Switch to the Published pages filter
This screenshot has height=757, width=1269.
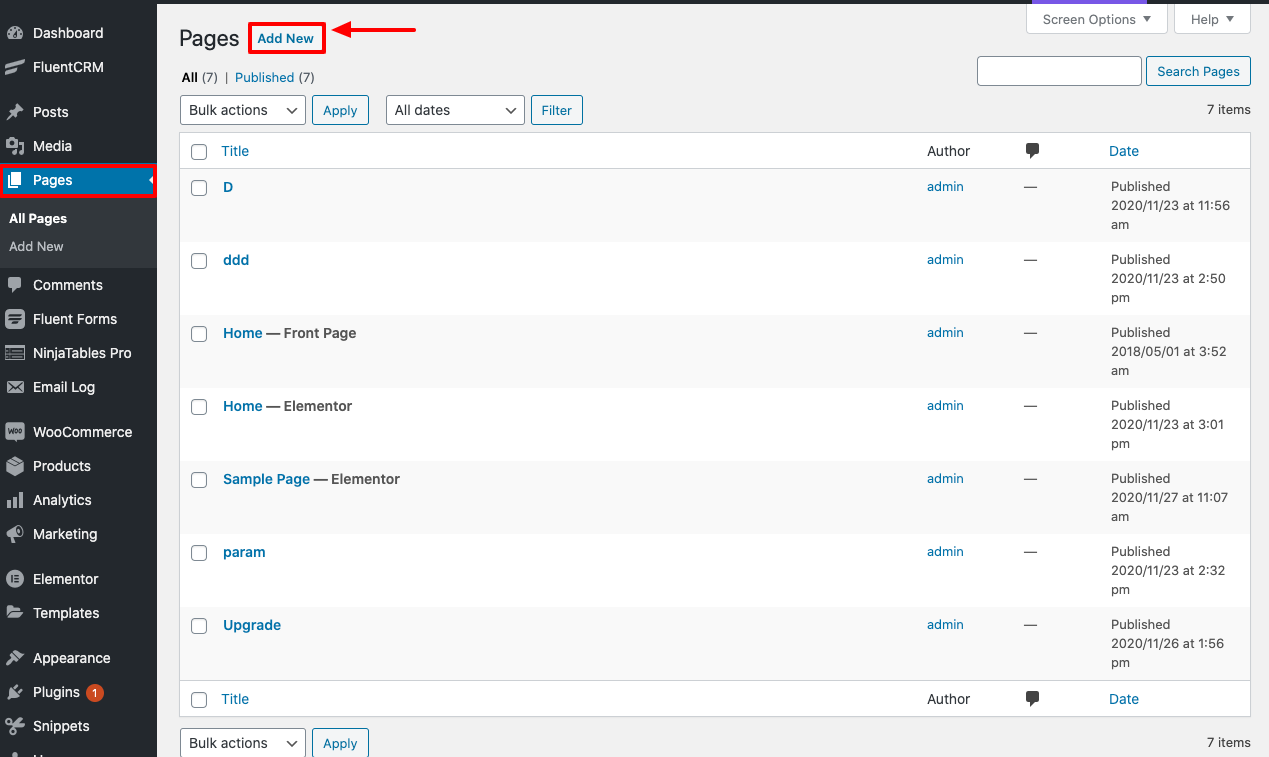(264, 77)
